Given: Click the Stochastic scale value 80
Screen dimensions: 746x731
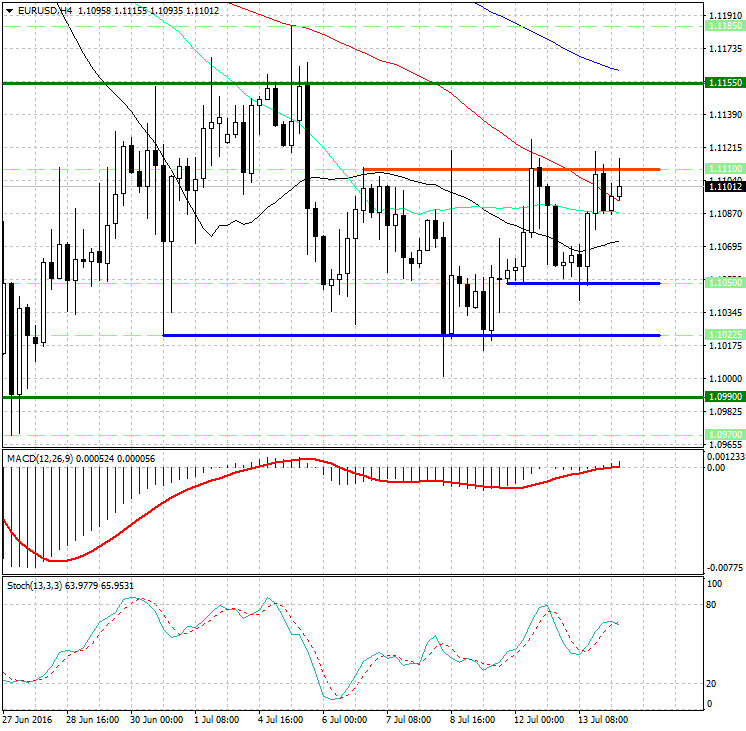Looking at the screenshot, I should click(711, 605).
